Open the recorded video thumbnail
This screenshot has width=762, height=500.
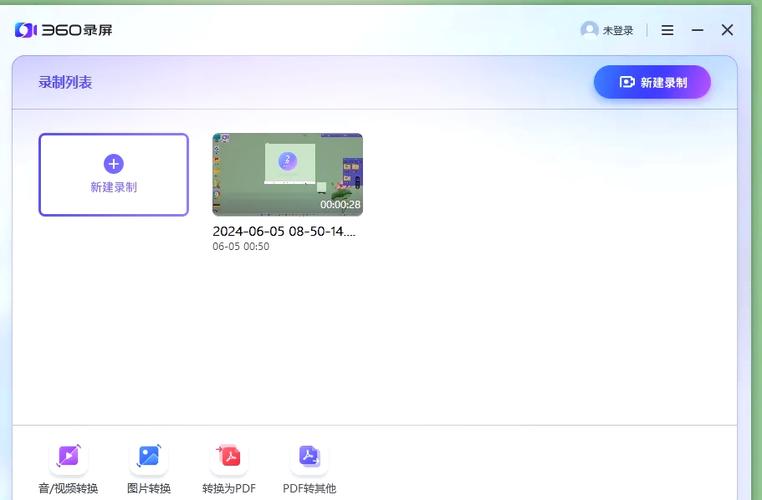pos(288,174)
